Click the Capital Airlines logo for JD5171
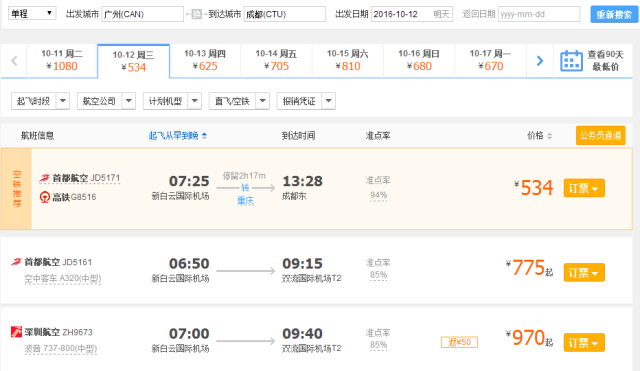 (x=44, y=178)
